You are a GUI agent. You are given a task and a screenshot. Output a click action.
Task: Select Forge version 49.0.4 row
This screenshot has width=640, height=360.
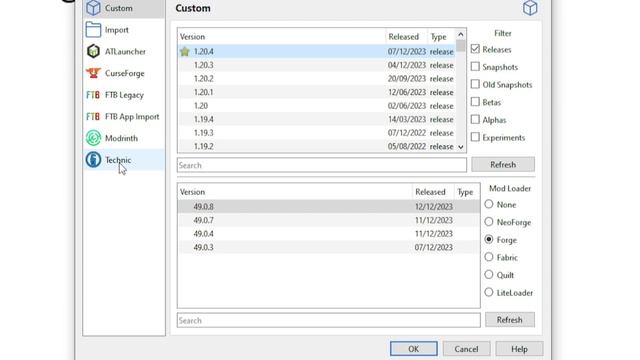point(329,233)
